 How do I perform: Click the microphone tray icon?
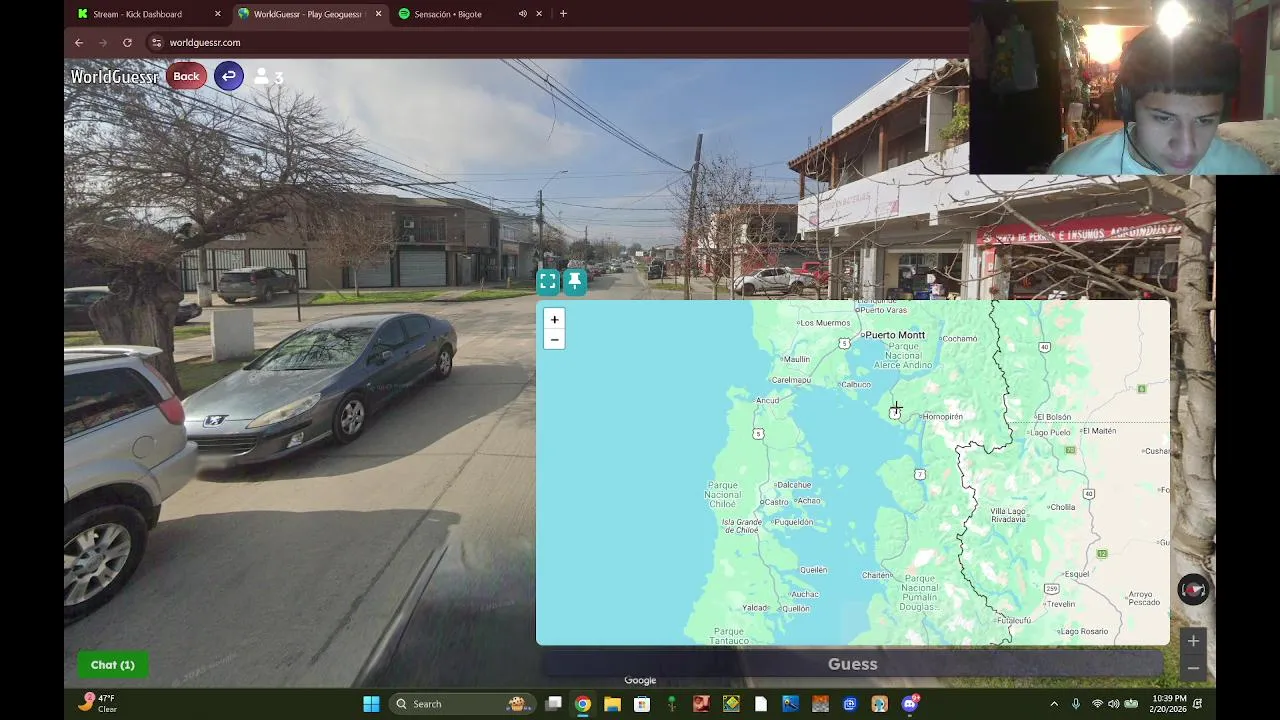pyautogui.click(x=1076, y=704)
